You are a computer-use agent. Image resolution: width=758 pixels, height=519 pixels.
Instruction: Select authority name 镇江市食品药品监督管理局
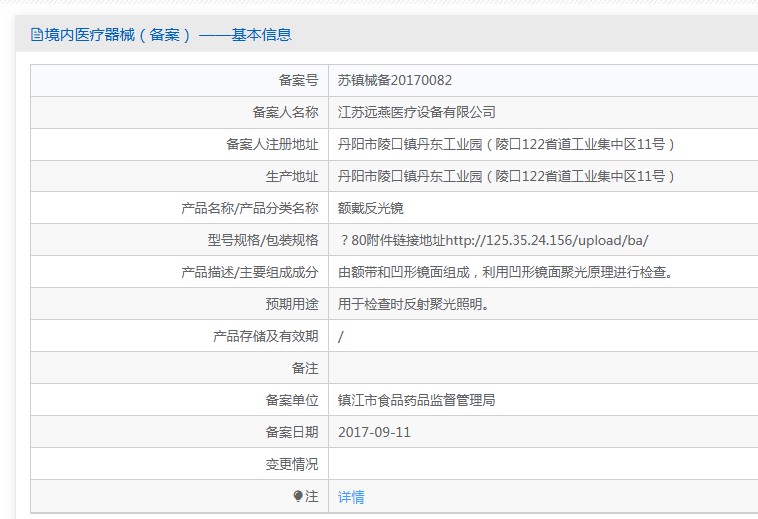click(417, 400)
